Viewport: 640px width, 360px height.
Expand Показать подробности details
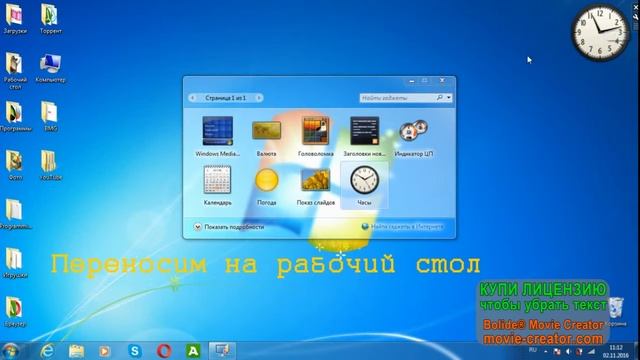tap(229, 227)
